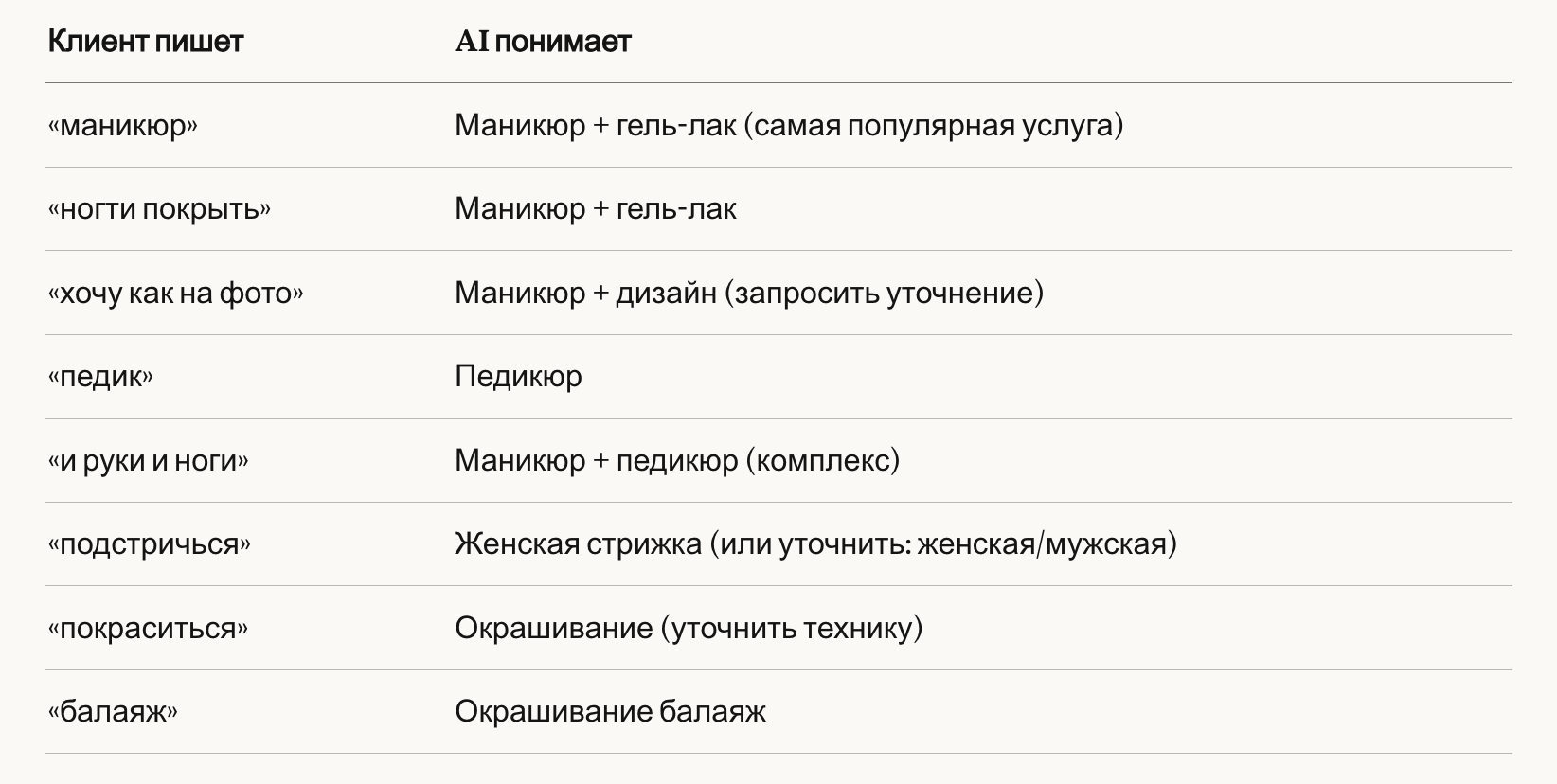Click «Маникюр + гель-лак» text in the «маникюр» row
This screenshot has width=1557, height=784.
(595, 125)
